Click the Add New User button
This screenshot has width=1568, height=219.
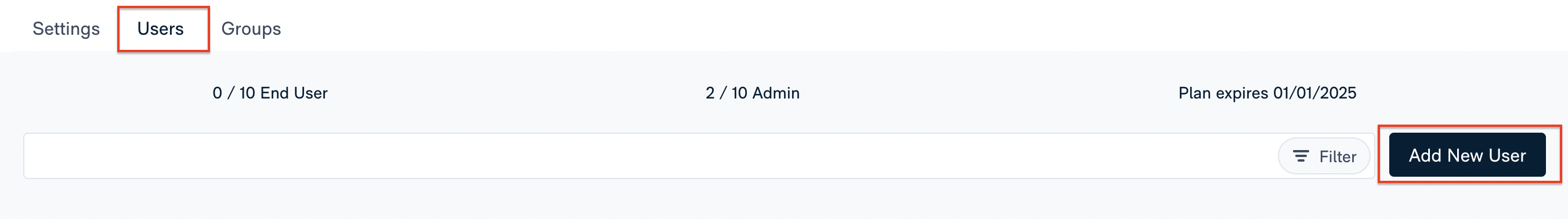1467,155
